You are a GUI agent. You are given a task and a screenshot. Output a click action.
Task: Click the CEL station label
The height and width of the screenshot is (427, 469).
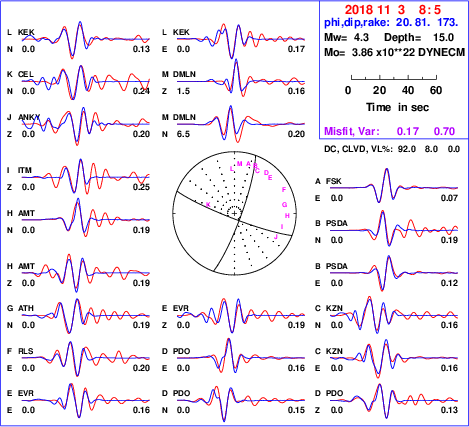(x=26, y=74)
